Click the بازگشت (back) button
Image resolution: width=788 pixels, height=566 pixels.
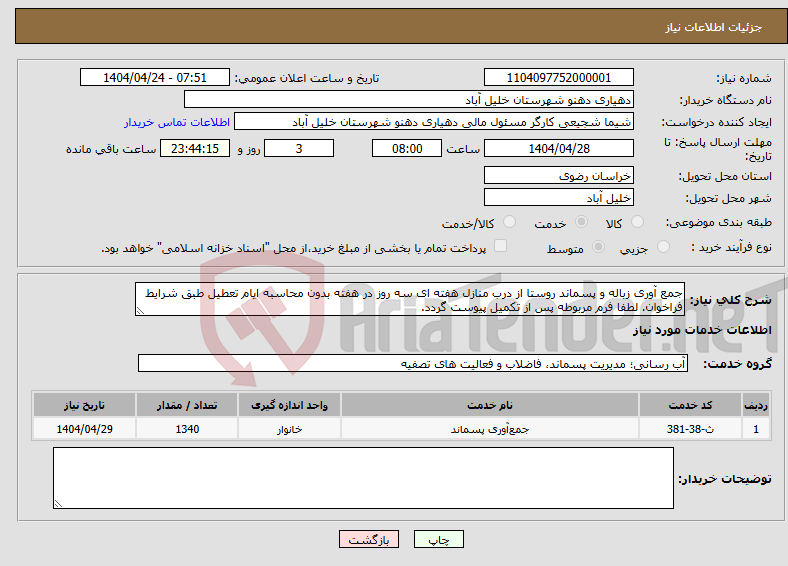pos(369,539)
